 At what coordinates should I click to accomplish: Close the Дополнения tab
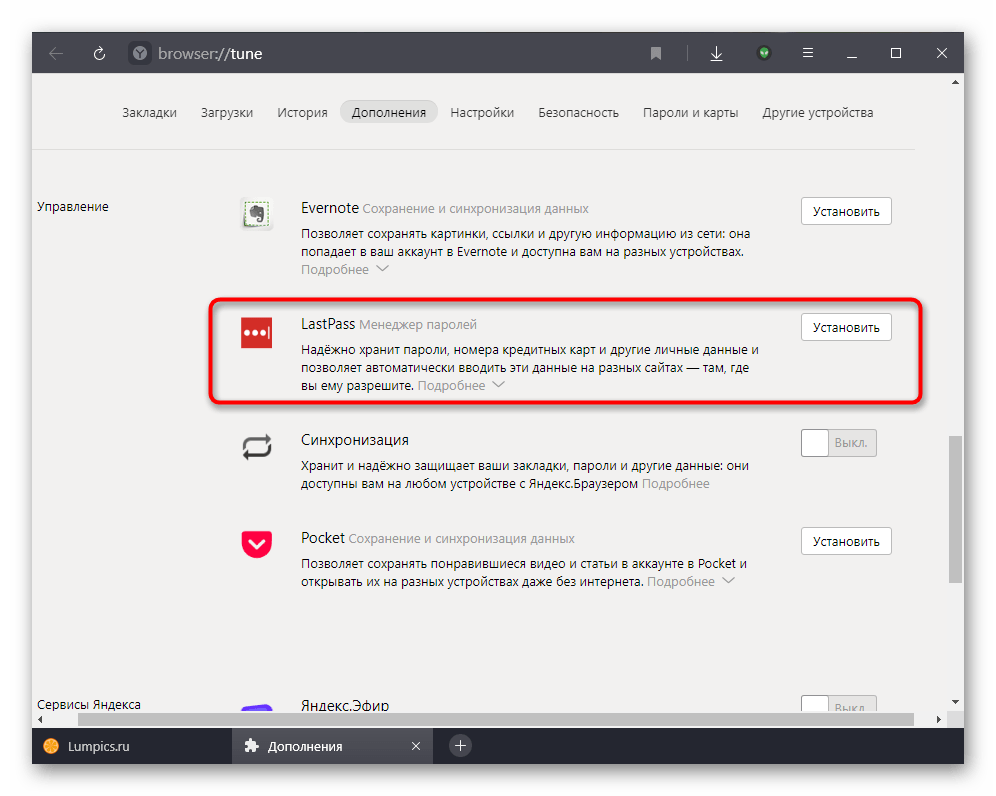[416, 746]
